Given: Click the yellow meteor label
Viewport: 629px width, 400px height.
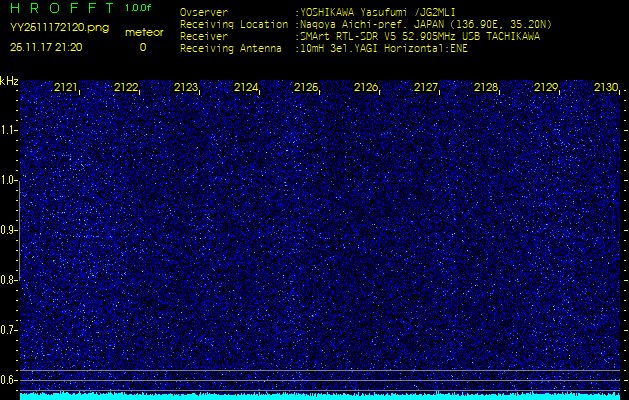Looking at the screenshot, I should (143, 33).
